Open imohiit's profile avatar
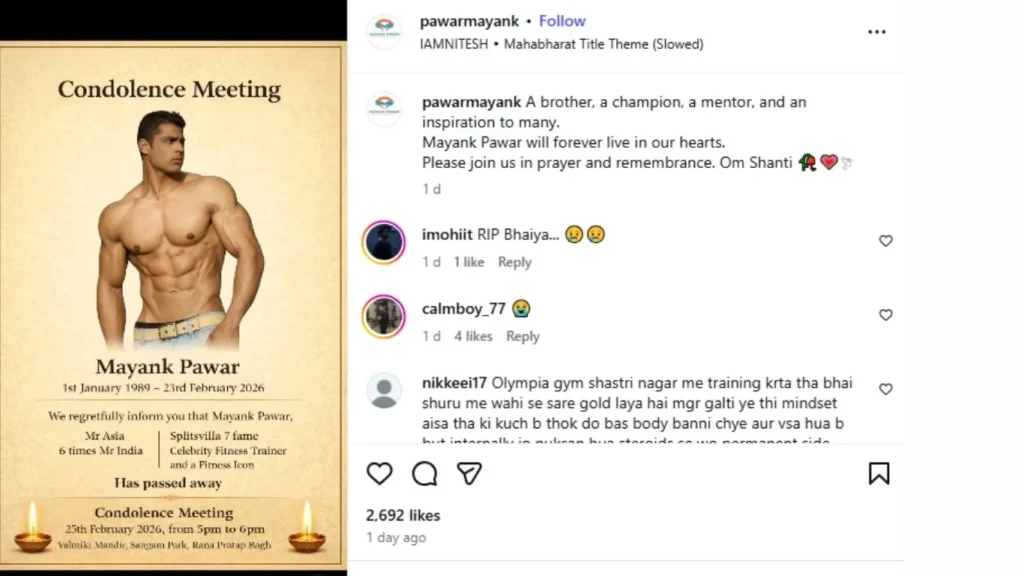This screenshot has width=1024, height=576. [x=384, y=242]
